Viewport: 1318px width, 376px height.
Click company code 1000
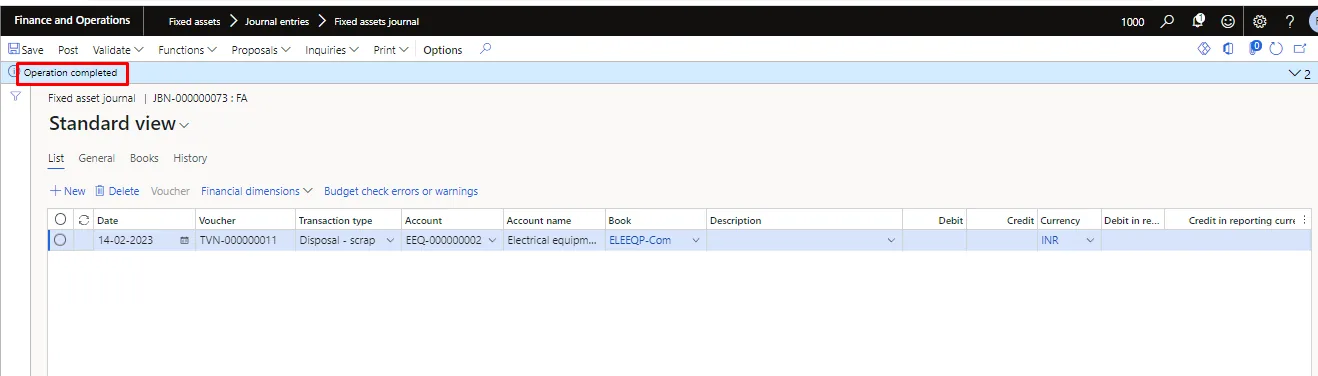(1133, 21)
